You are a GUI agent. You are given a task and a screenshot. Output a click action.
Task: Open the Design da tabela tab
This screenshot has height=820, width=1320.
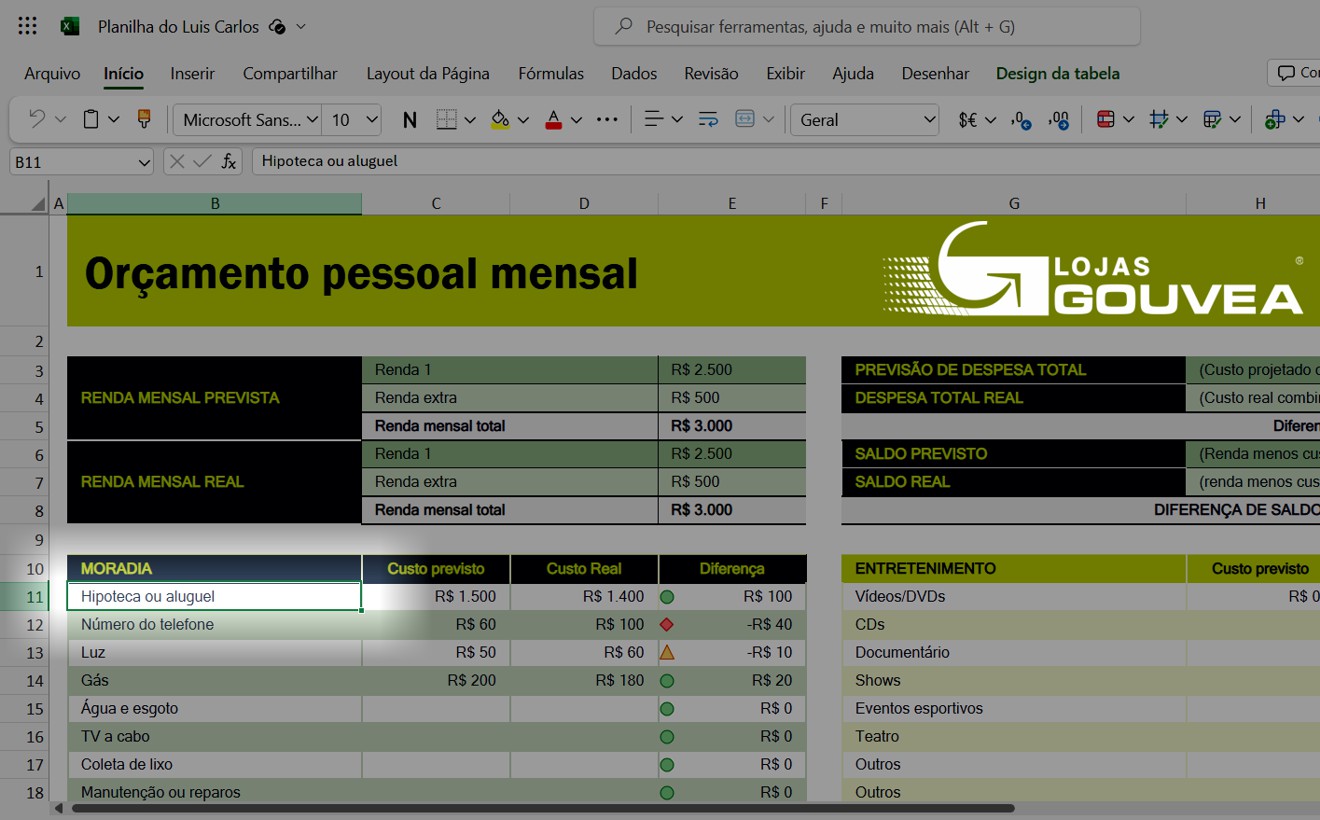point(1056,73)
